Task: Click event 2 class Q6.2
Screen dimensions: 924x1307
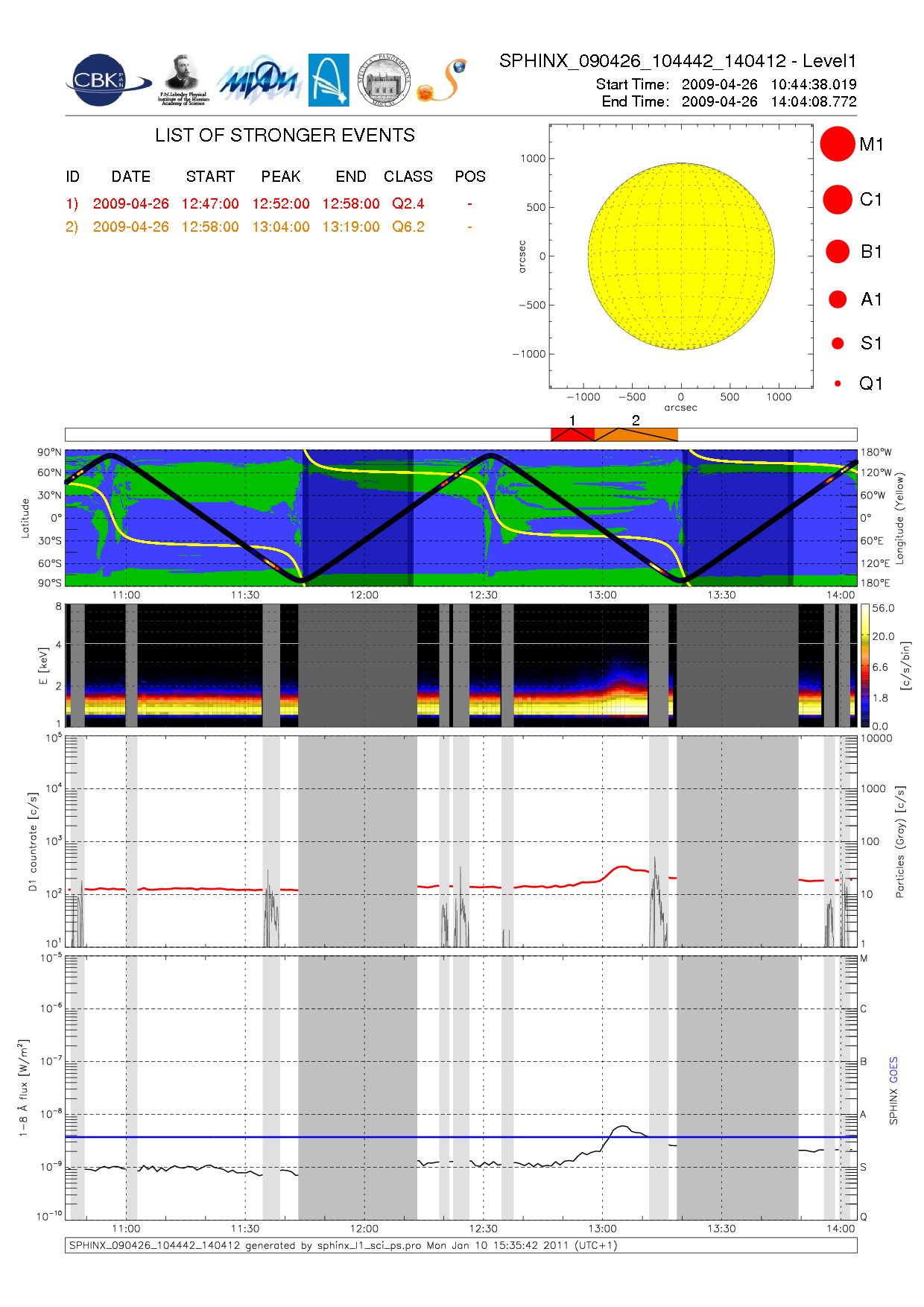Action: 408,227
